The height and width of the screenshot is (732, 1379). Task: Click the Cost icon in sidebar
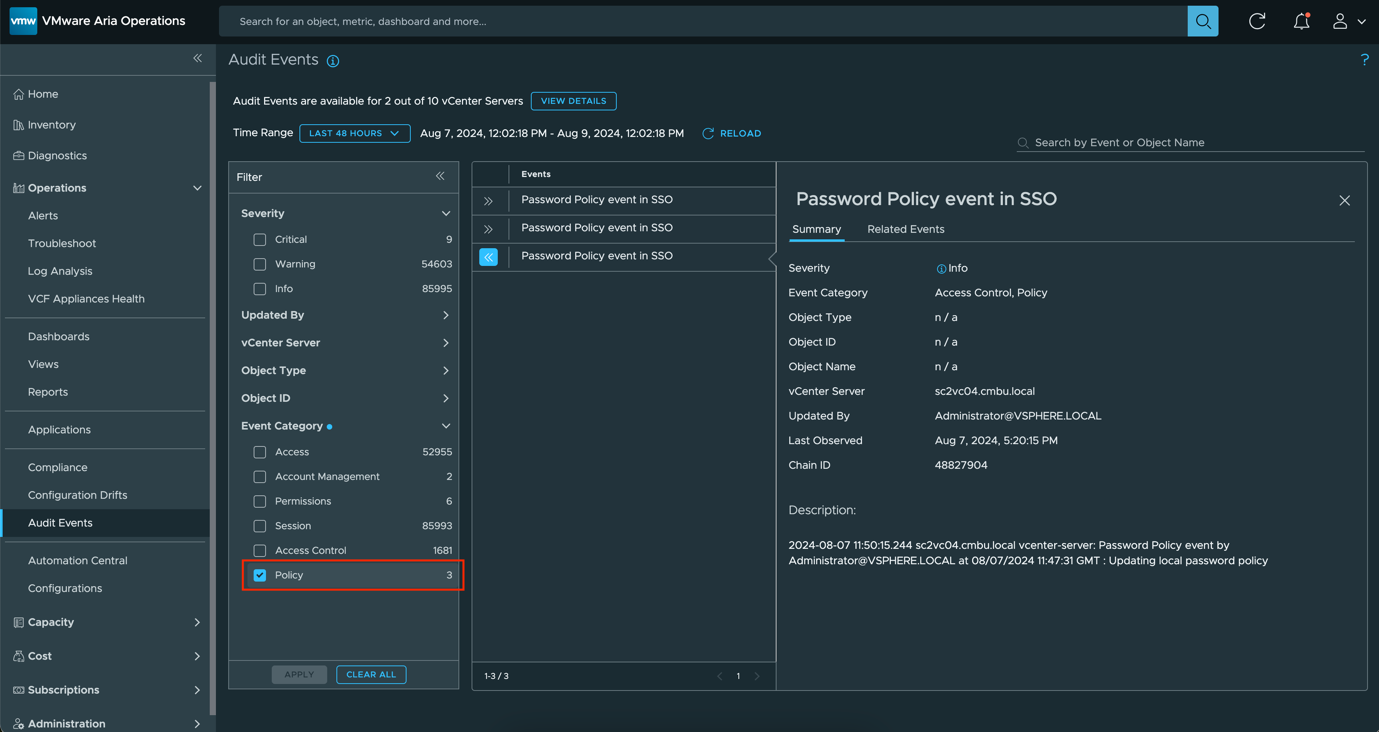[18, 656]
